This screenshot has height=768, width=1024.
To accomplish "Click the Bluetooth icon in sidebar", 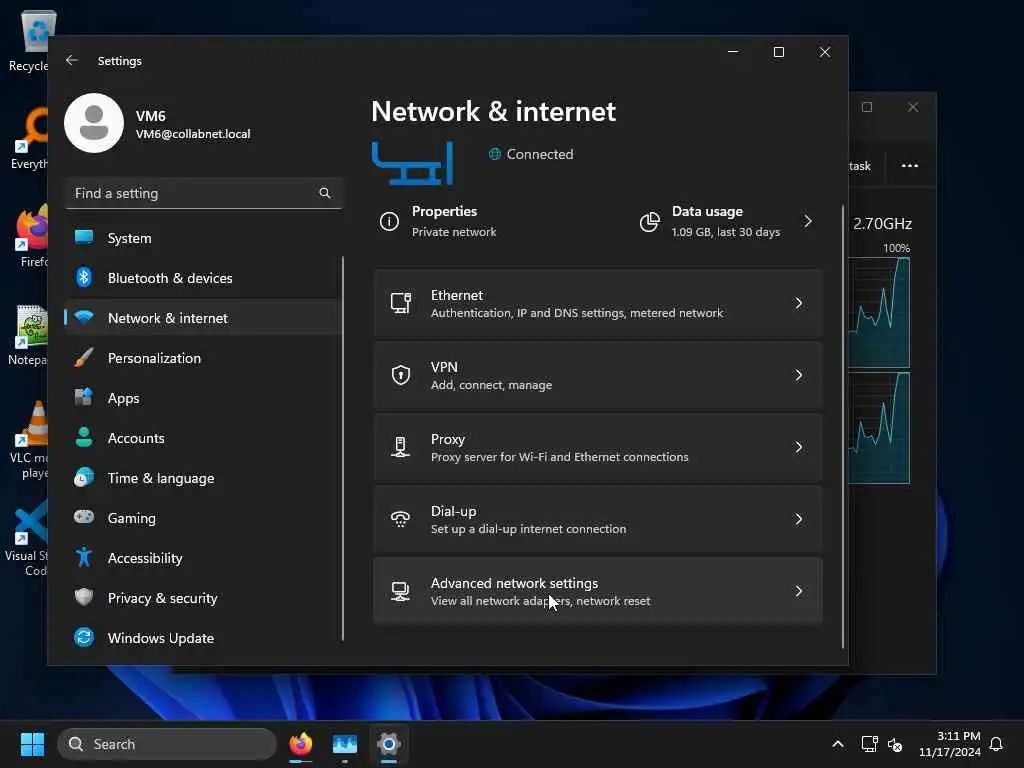I will [x=84, y=278].
